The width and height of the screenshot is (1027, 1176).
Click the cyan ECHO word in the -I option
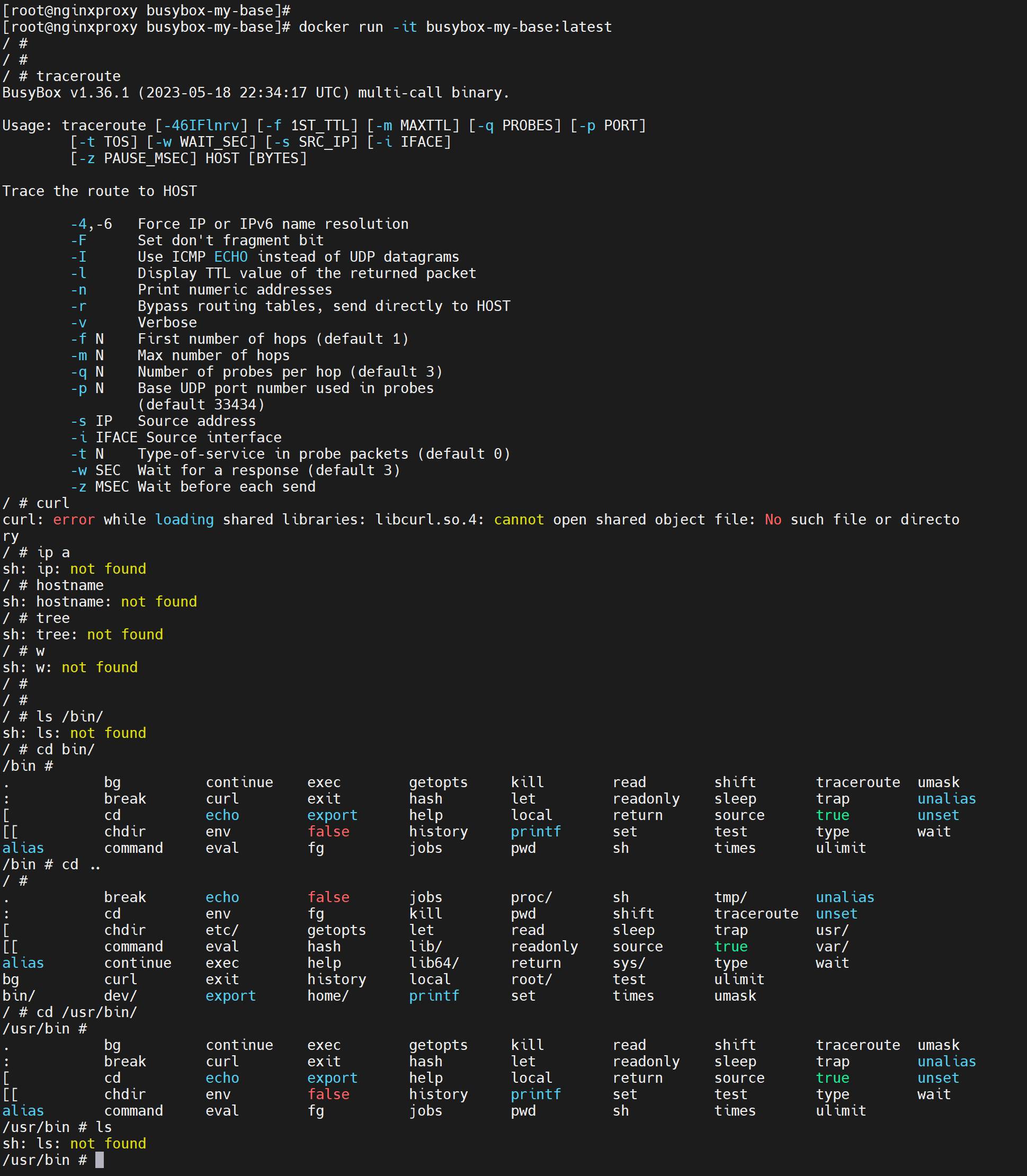pos(231,257)
